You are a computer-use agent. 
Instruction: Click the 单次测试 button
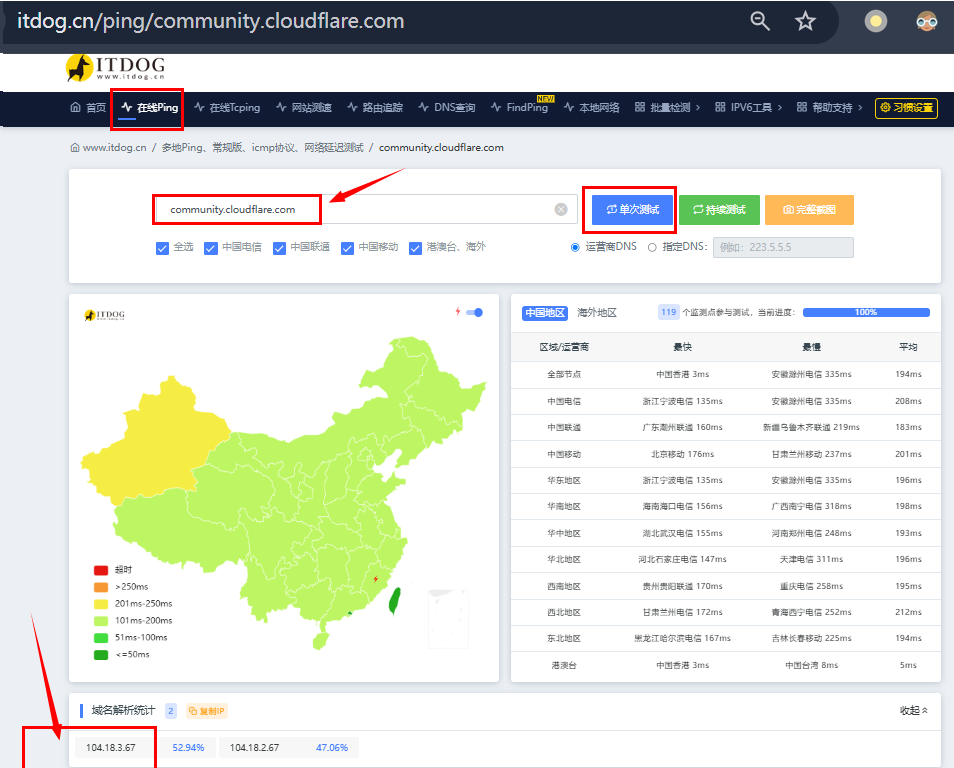[632, 210]
